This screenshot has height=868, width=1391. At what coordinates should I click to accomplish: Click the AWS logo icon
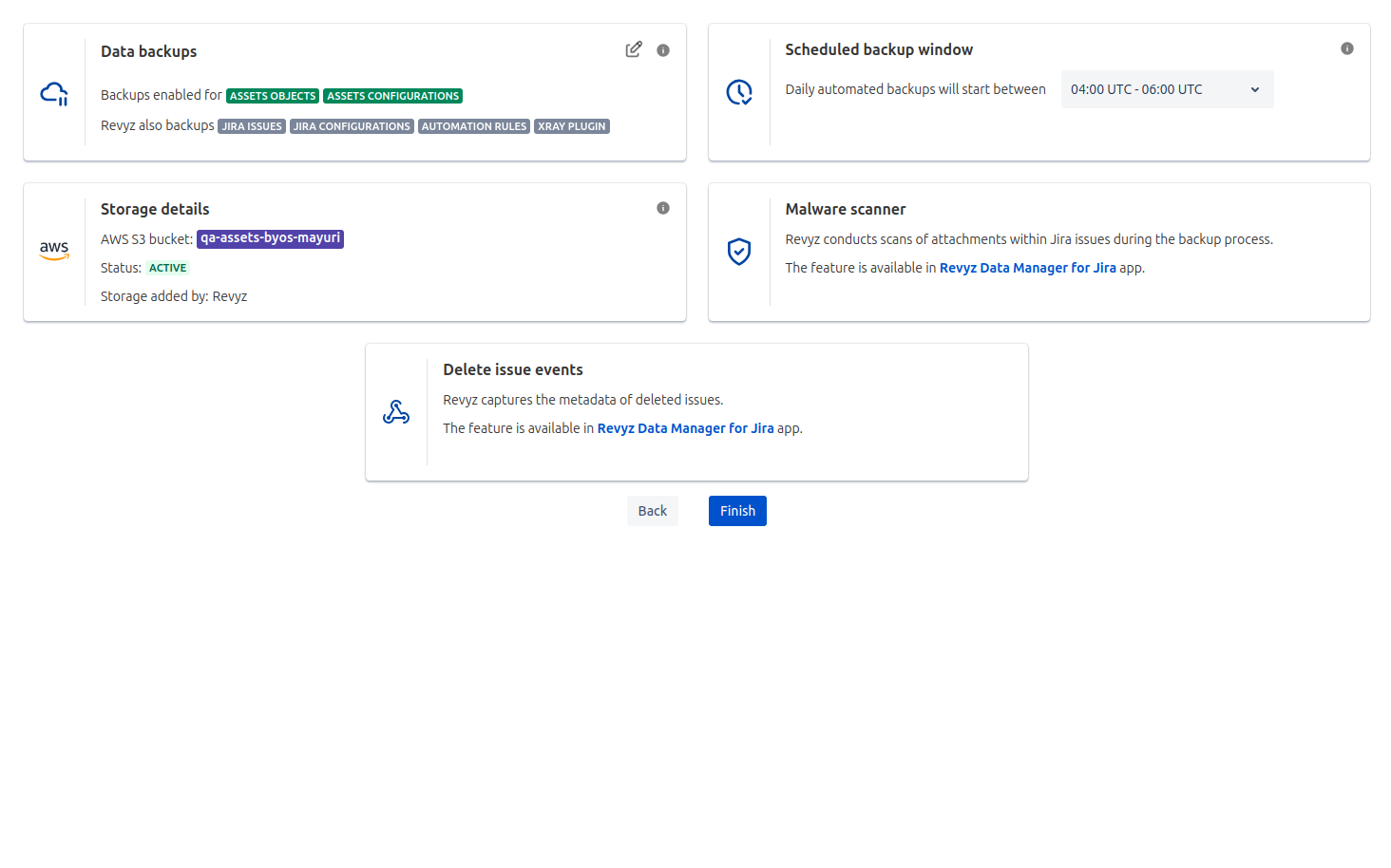tap(54, 250)
